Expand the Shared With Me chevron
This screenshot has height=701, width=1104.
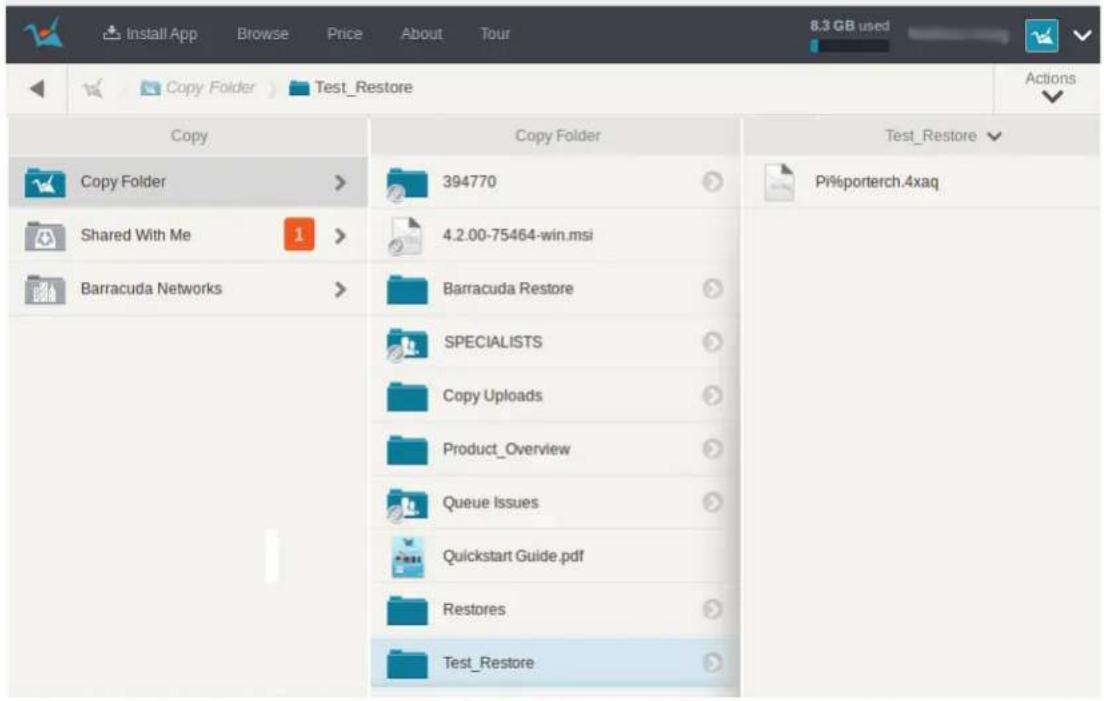click(x=340, y=236)
